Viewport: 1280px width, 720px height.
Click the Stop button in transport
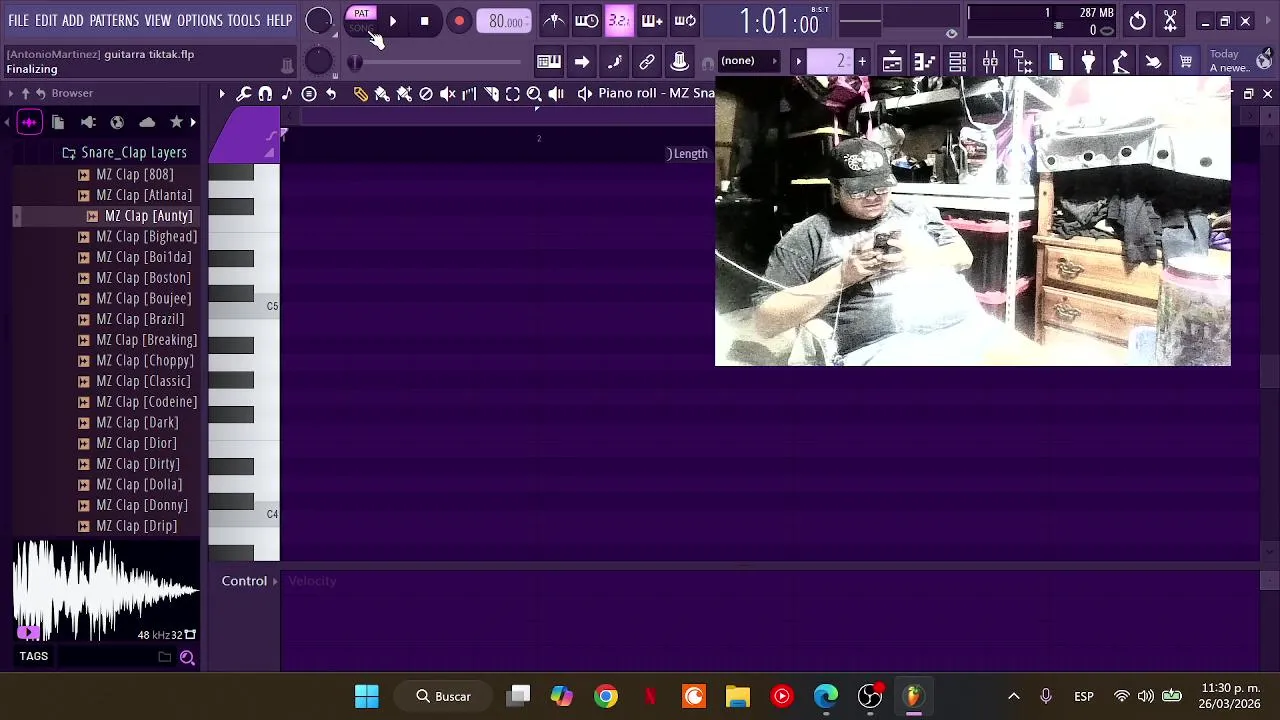[x=425, y=21]
